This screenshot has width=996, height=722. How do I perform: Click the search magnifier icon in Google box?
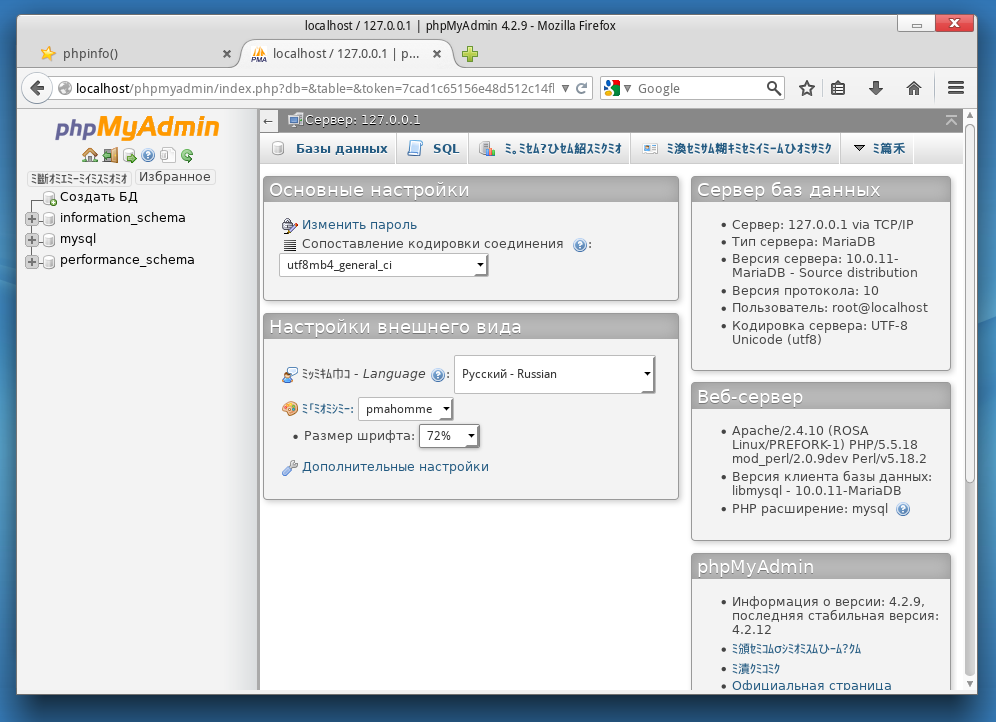point(773,88)
